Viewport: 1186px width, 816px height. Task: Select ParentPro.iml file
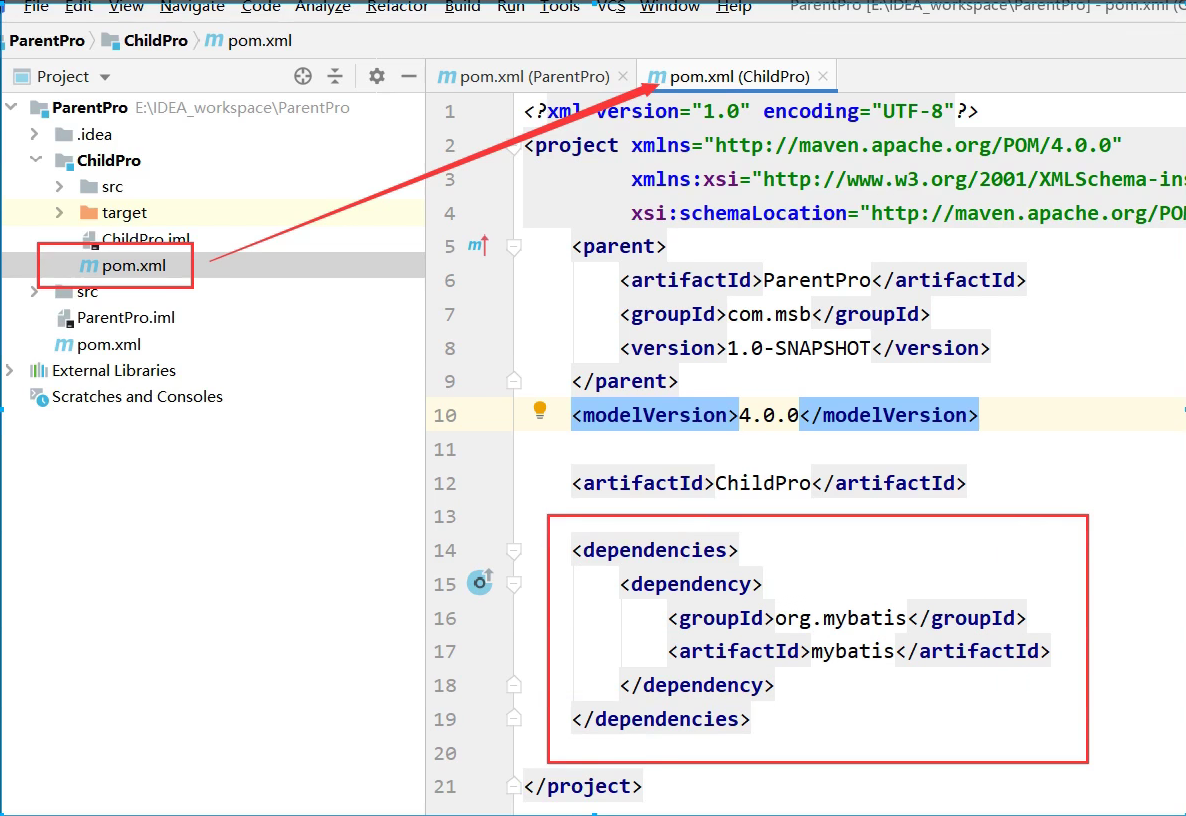(x=126, y=318)
